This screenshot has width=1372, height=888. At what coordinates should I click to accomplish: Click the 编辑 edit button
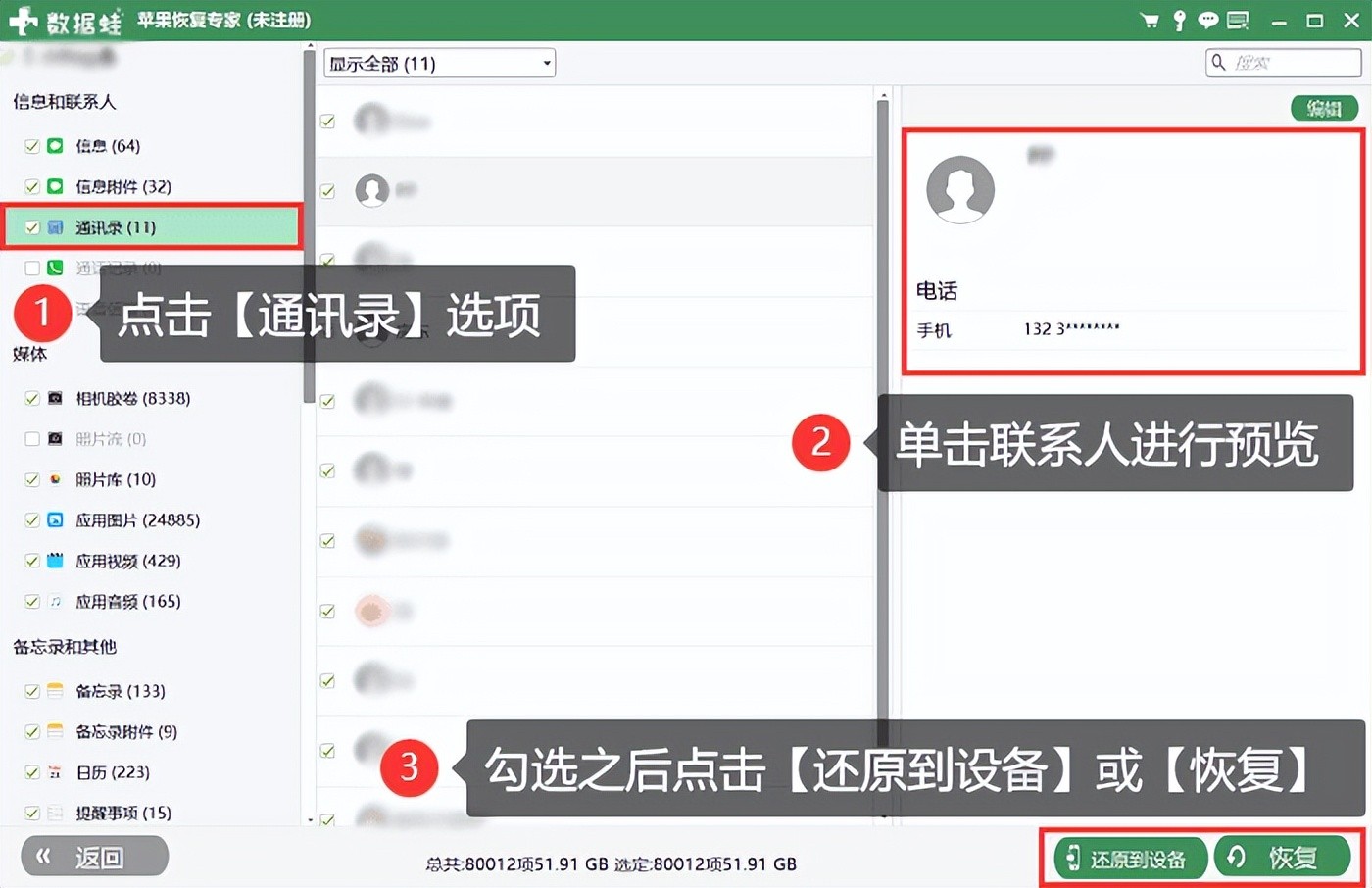click(1324, 108)
